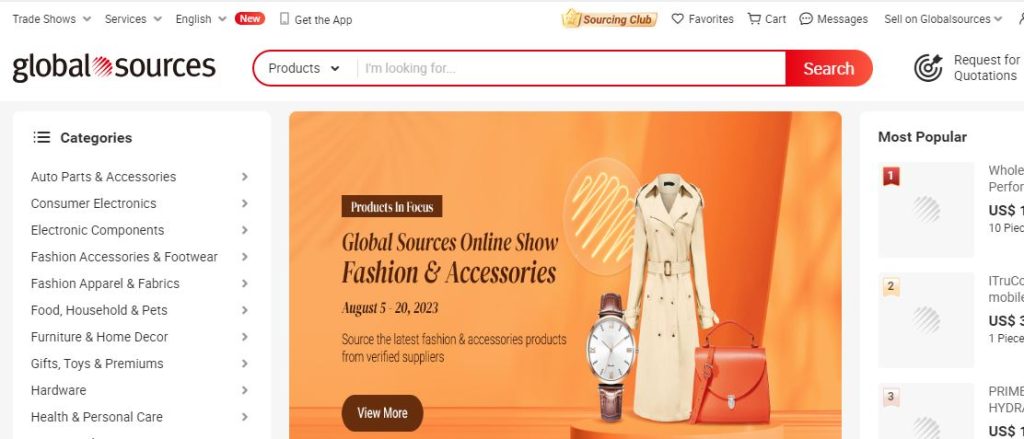Open the number 1 Most Popular thumbnail

click(x=925, y=210)
